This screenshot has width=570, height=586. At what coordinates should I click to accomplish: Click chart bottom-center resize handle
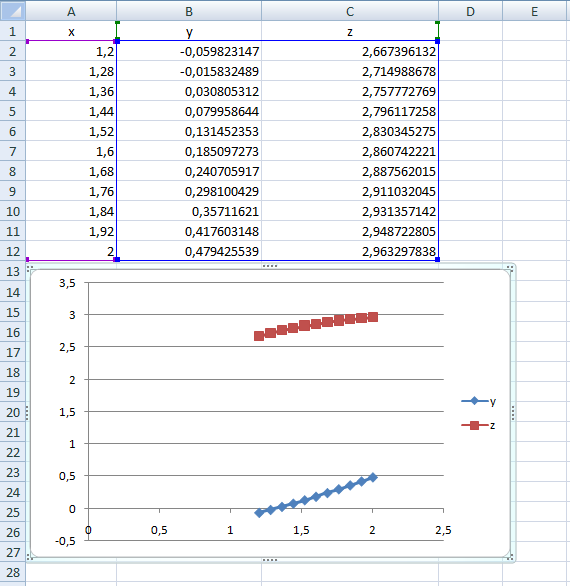270,560
